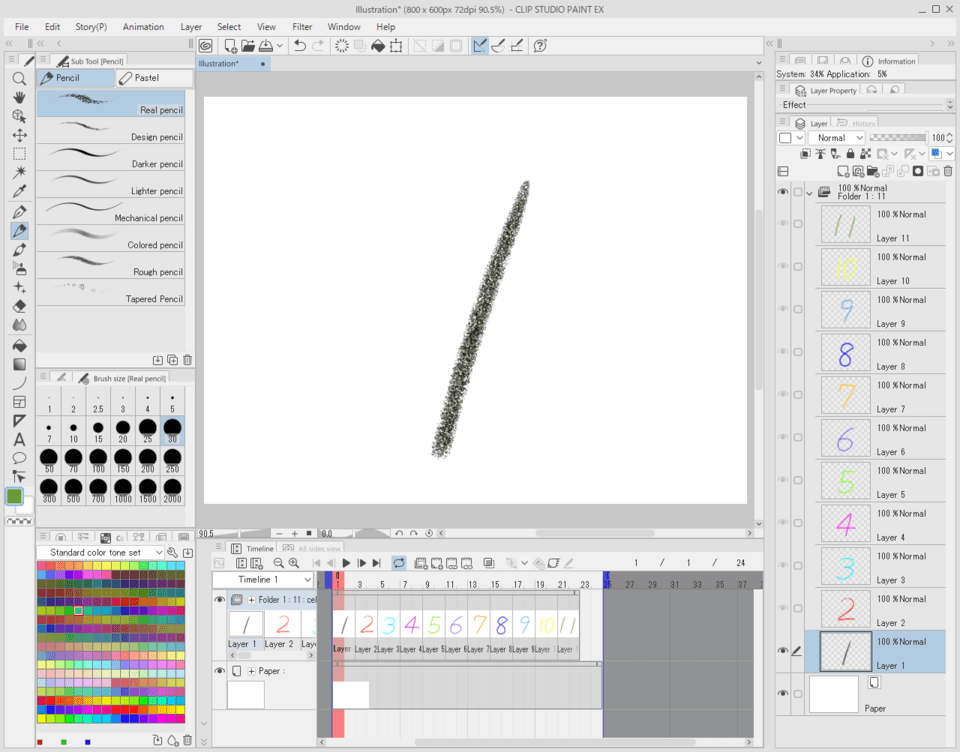This screenshot has height=752, width=960.
Task: Toggle visibility of Folder 1 : 11
Action: pyautogui.click(x=783, y=192)
